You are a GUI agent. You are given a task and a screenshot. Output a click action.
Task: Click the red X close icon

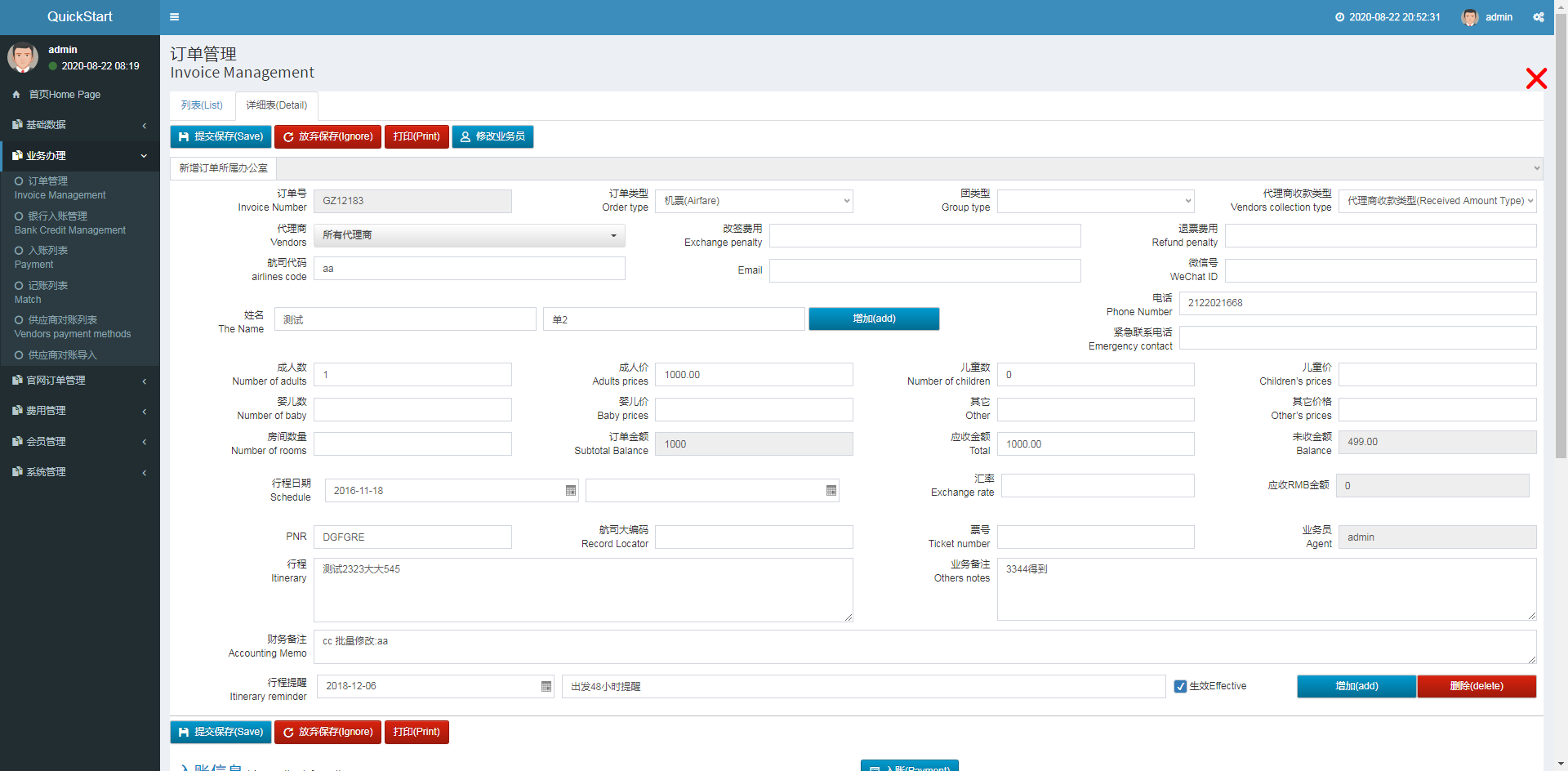pyautogui.click(x=1536, y=78)
